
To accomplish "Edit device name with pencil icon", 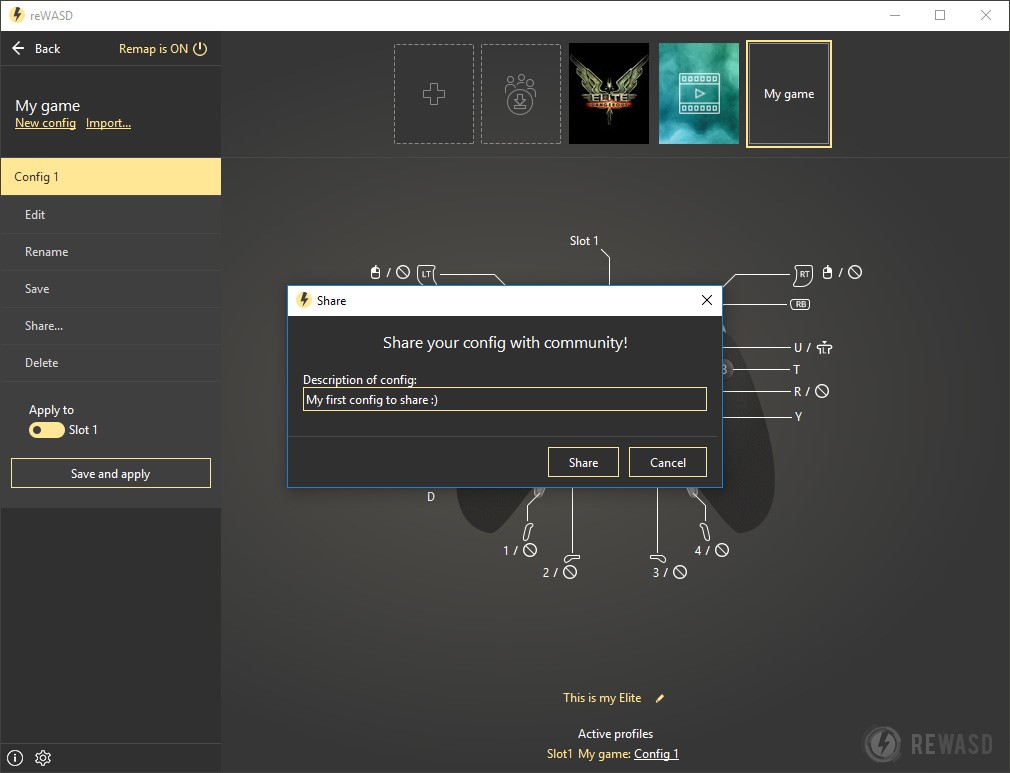I will (660, 698).
